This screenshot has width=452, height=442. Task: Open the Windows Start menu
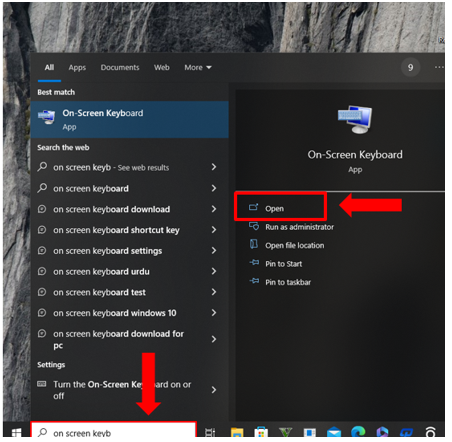(17, 432)
